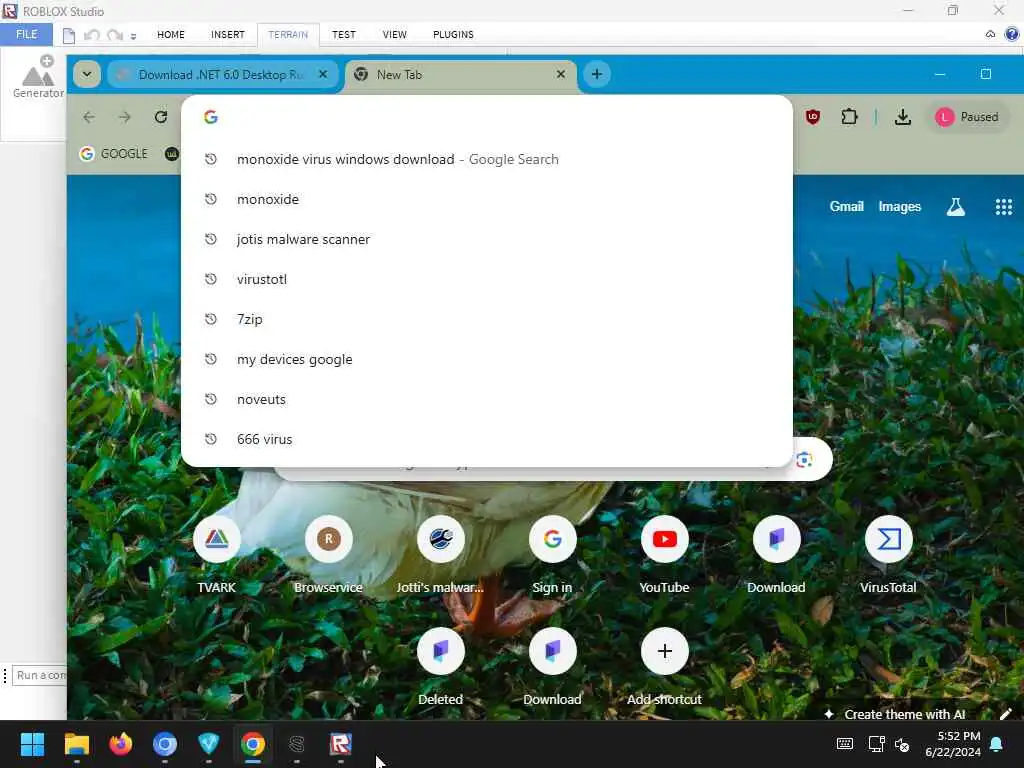Open the TEST ribbon tab
Screen dimensions: 1024x768
pos(344,35)
